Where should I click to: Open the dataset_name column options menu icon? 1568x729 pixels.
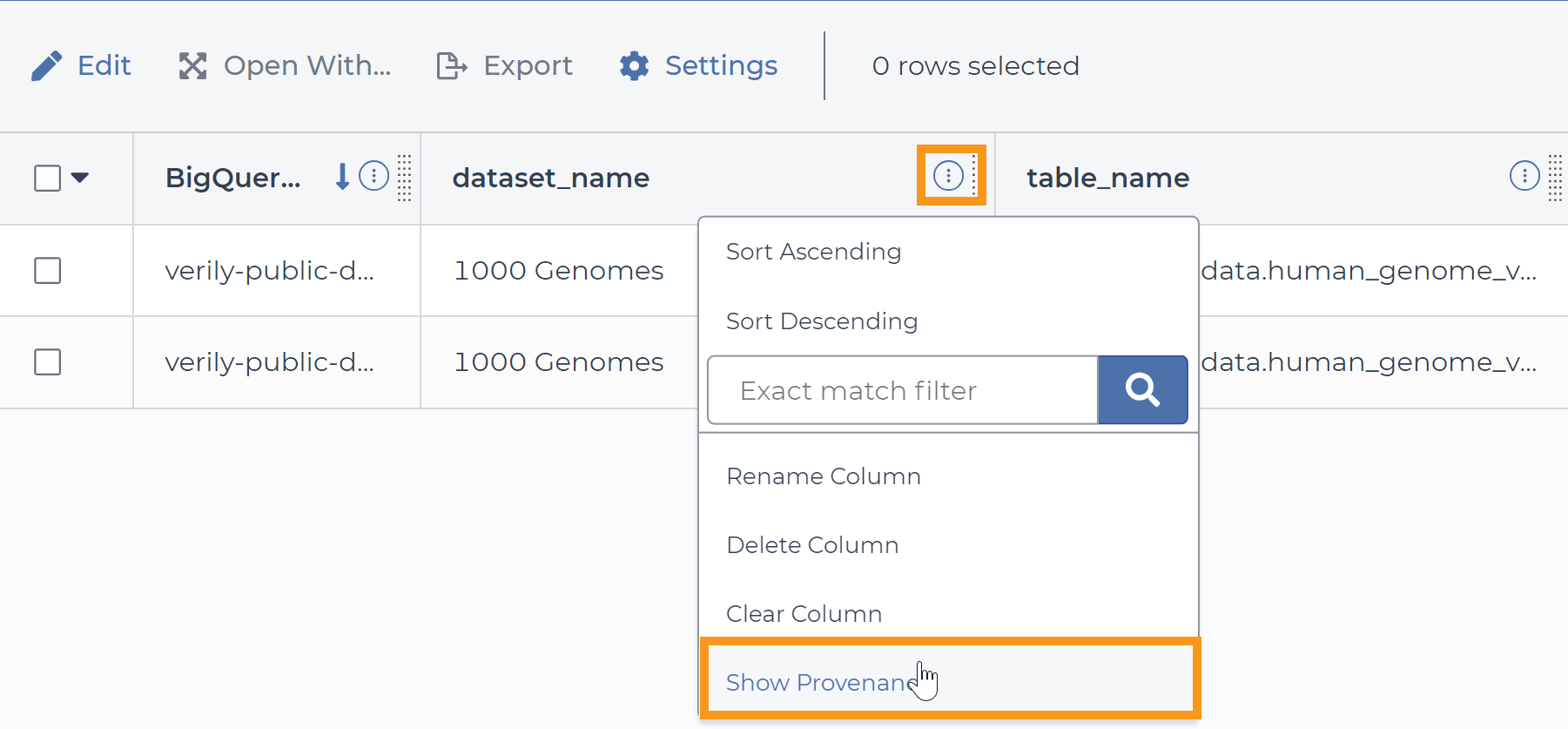pos(948,176)
